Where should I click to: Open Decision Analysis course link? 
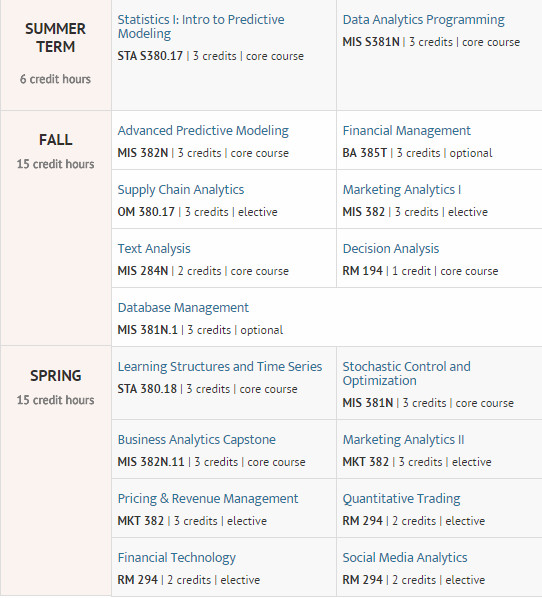pyautogui.click(x=391, y=248)
